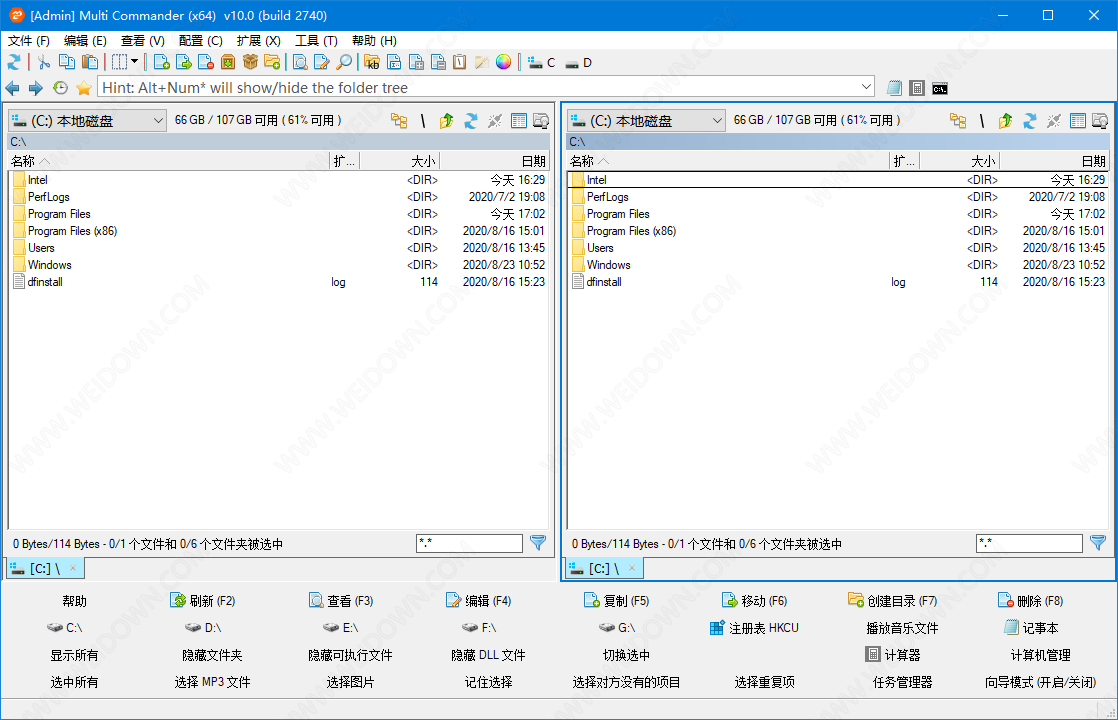Open the Extensions (扩展) menu
1118x720 pixels.
click(x=259, y=41)
